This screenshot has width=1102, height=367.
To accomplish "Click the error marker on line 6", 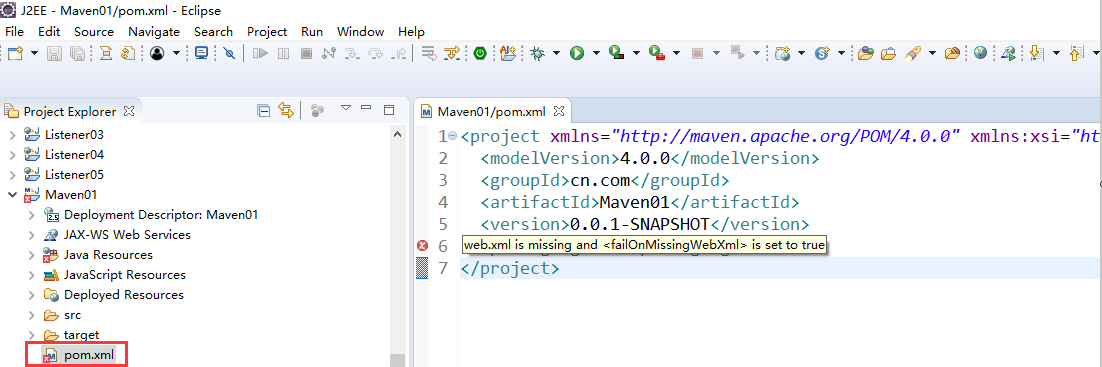I will click(x=422, y=245).
